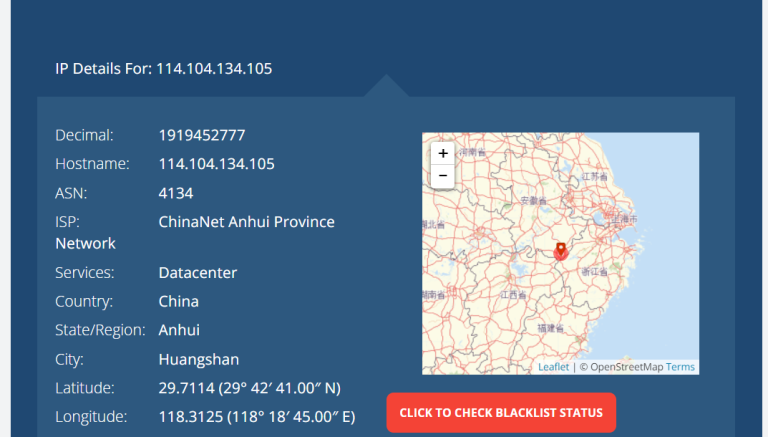Click the Network label under ISP
The height and width of the screenshot is (437, 768).
86,243
